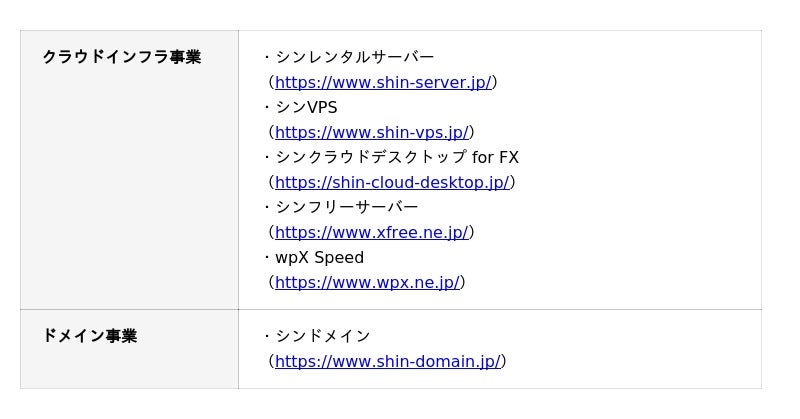Visit the shin-cloud-desktop.jp link
This screenshot has width=800, height=419.
pyautogui.click(x=392, y=182)
